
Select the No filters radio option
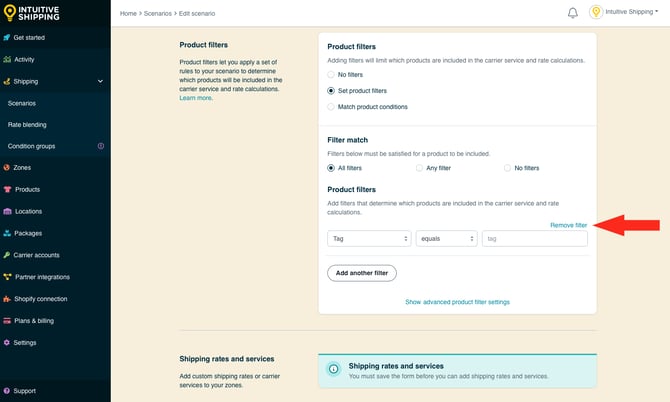tap(332, 75)
